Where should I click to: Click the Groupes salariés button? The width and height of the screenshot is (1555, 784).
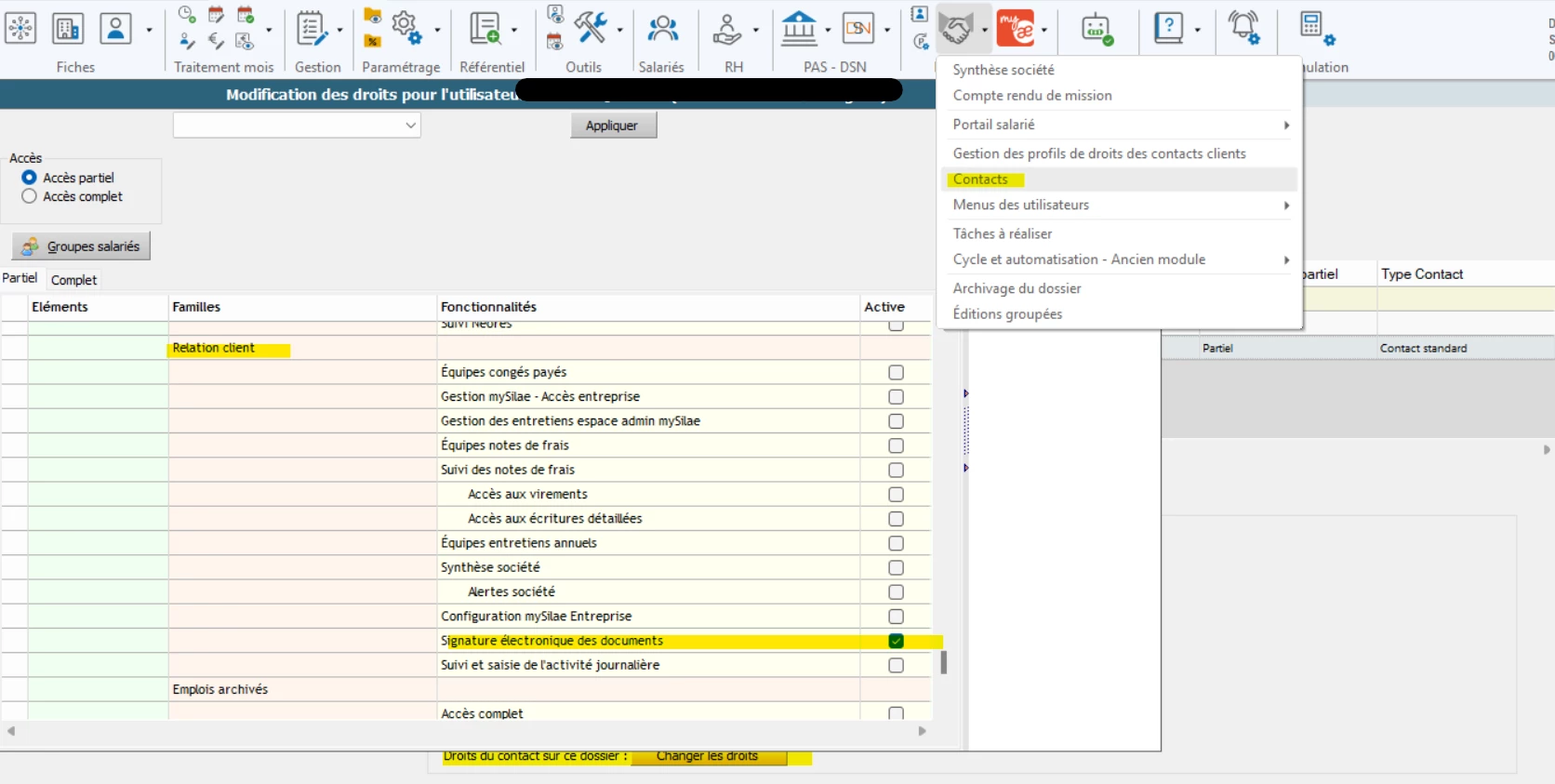[81, 246]
